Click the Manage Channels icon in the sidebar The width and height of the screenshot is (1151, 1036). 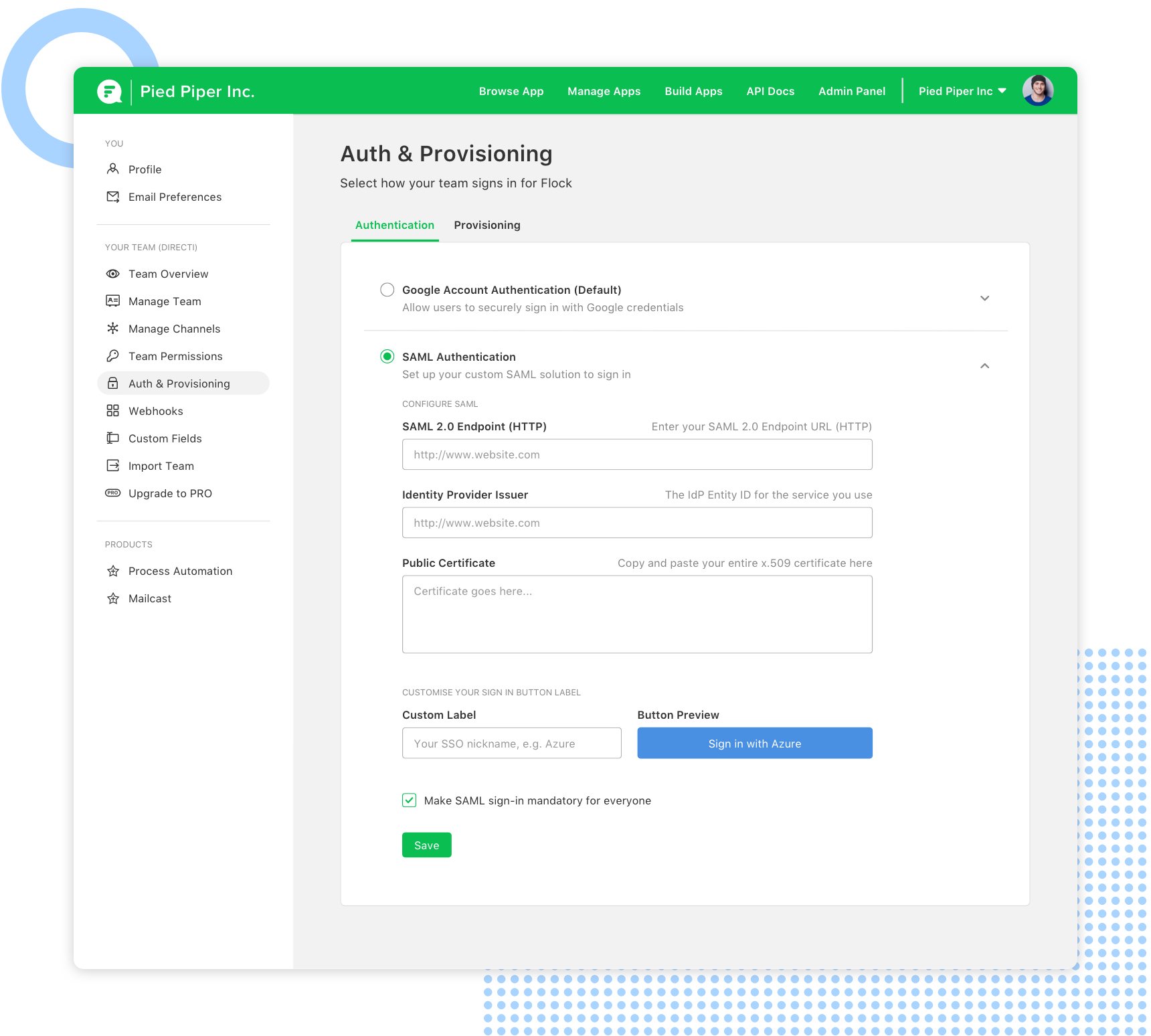[x=112, y=329]
